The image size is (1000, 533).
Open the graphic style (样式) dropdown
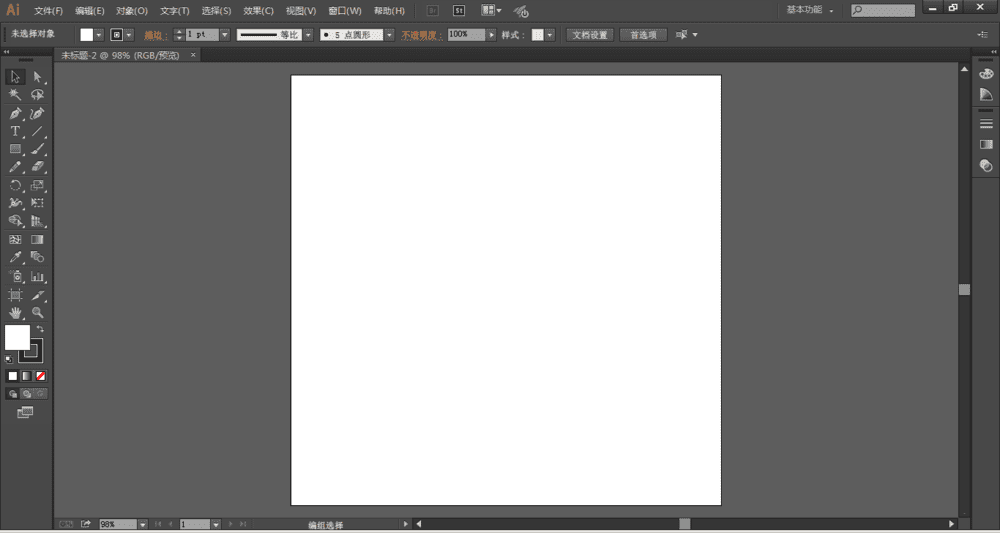pyautogui.click(x=550, y=35)
